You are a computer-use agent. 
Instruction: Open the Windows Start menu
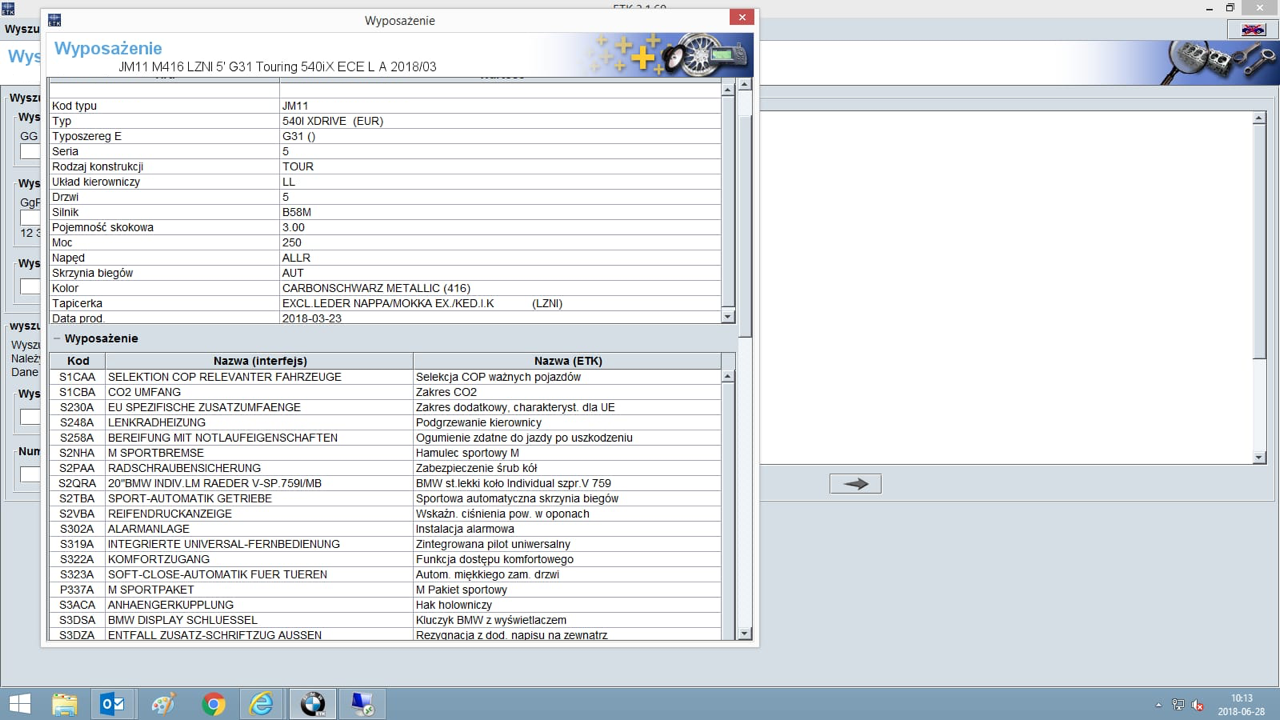[19, 704]
